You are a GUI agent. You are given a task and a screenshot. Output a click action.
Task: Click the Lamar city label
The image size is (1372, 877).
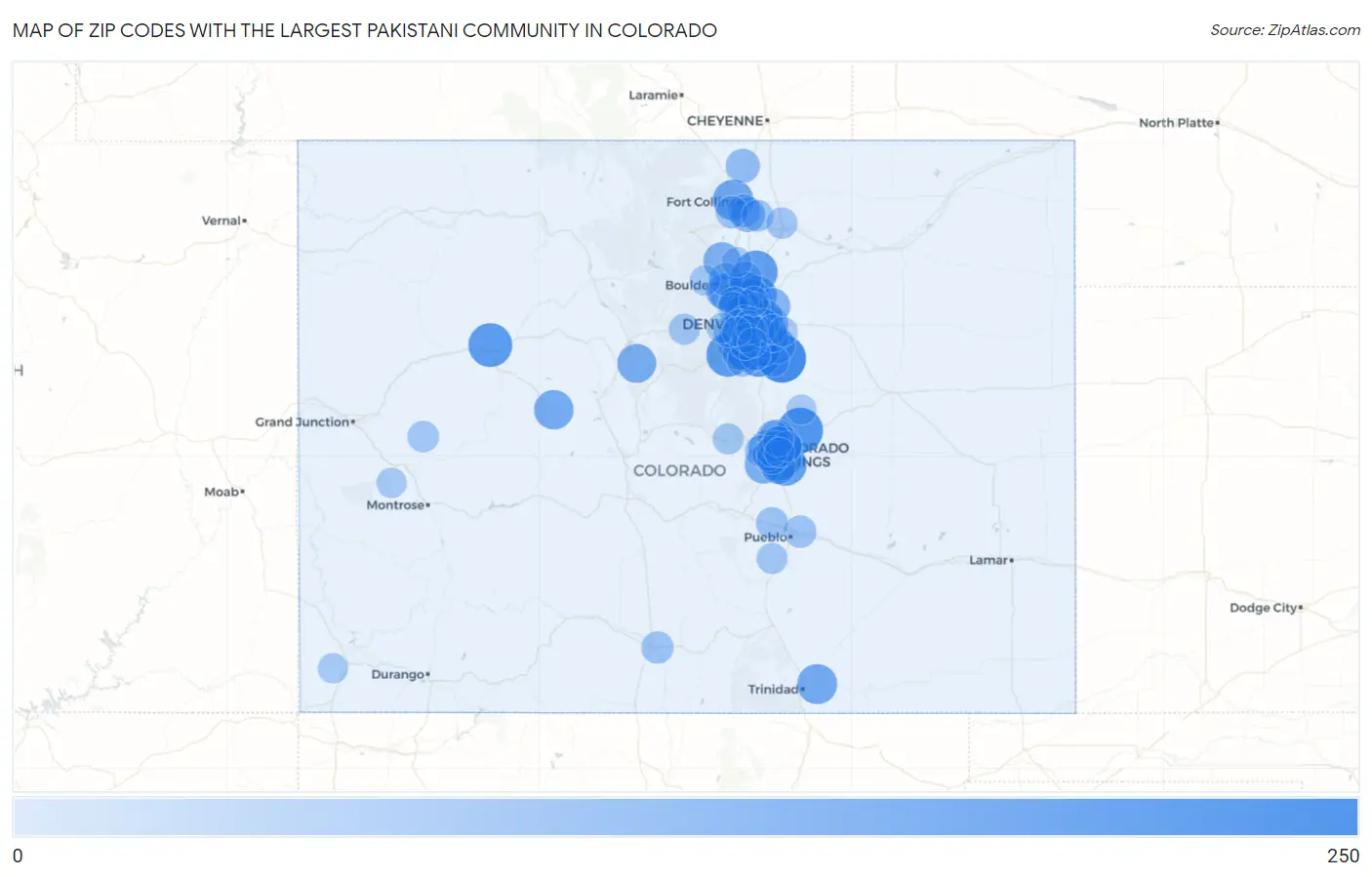(990, 560)
